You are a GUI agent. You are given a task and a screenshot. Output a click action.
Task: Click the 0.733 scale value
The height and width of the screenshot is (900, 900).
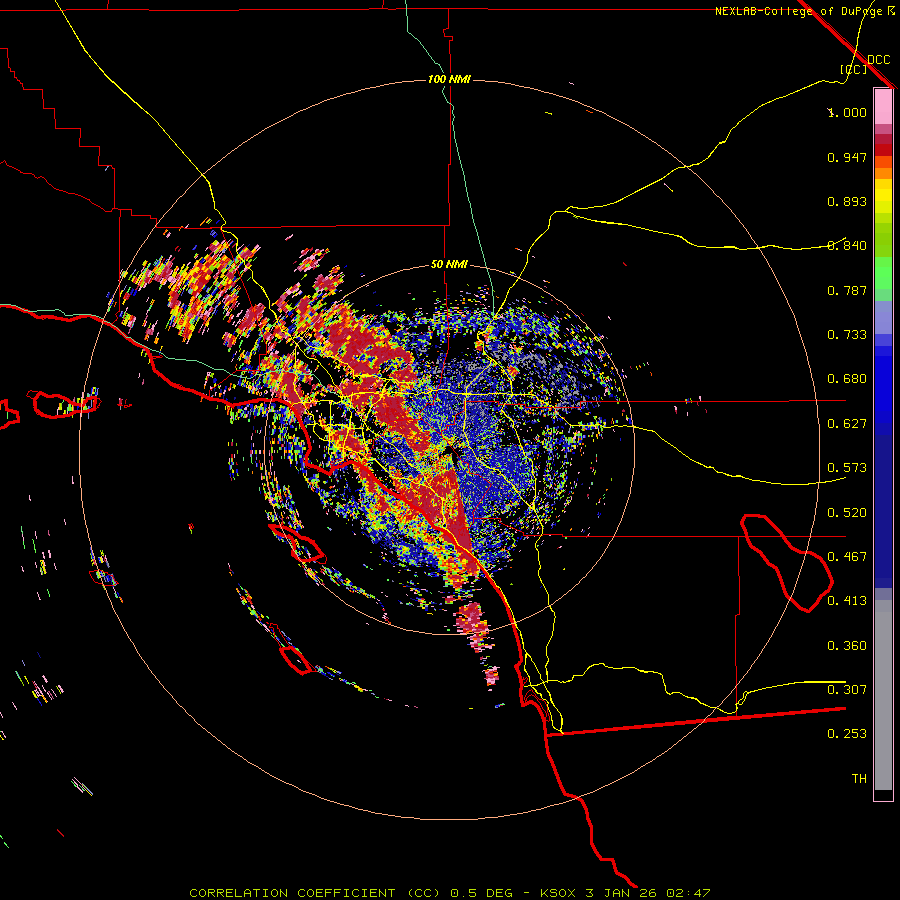(x=847, y=335)
